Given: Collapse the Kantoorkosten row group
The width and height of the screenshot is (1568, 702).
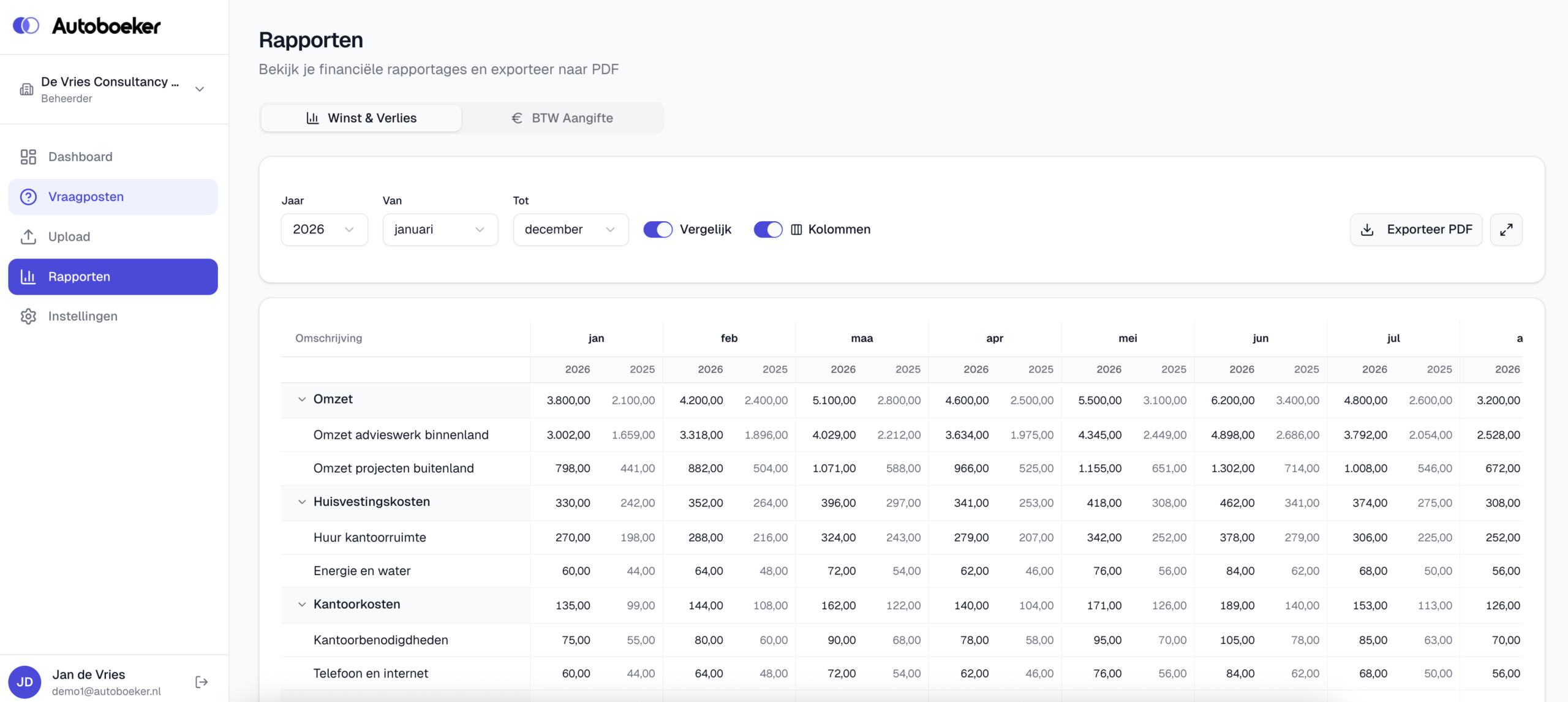Looking at the screenshot, I should click(302, 605).
